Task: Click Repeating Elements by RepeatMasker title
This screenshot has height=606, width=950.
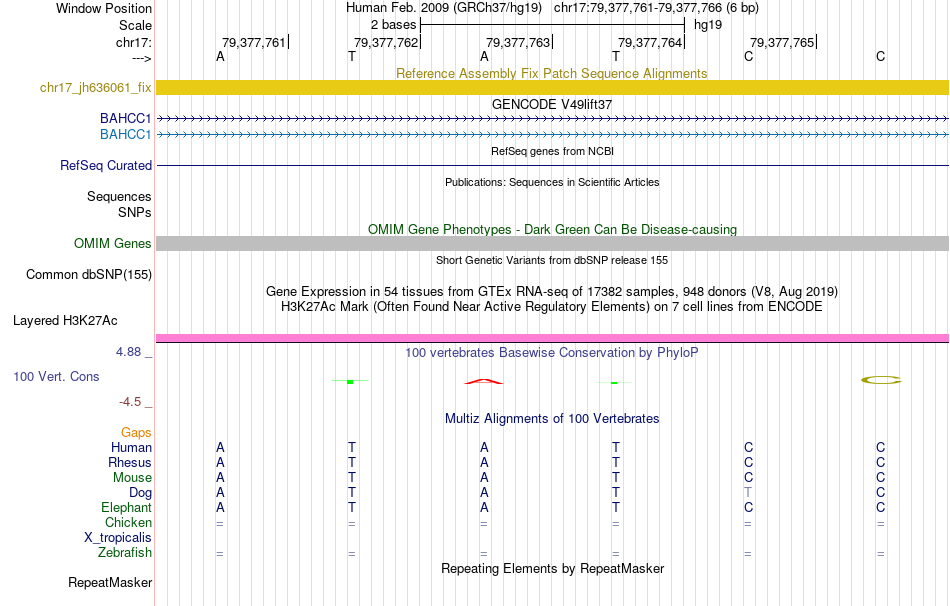Action: point(552,568)
